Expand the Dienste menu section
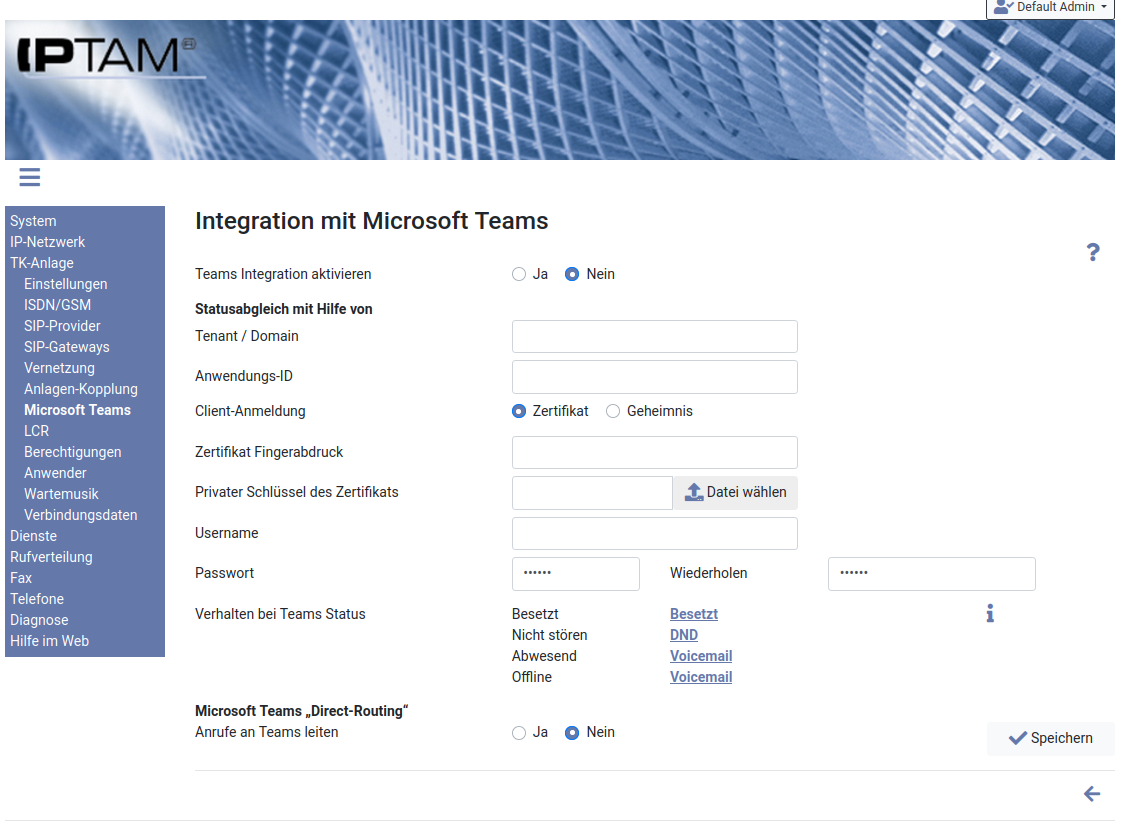The height and width of the screenshot is (821, 1132). (x=33, y=536)
